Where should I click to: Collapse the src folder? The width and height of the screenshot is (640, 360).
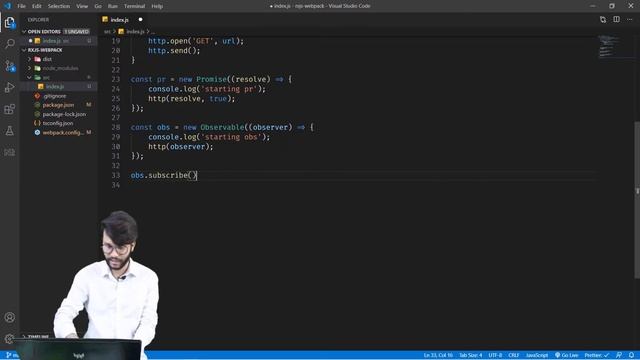click(x=46, y=77)
